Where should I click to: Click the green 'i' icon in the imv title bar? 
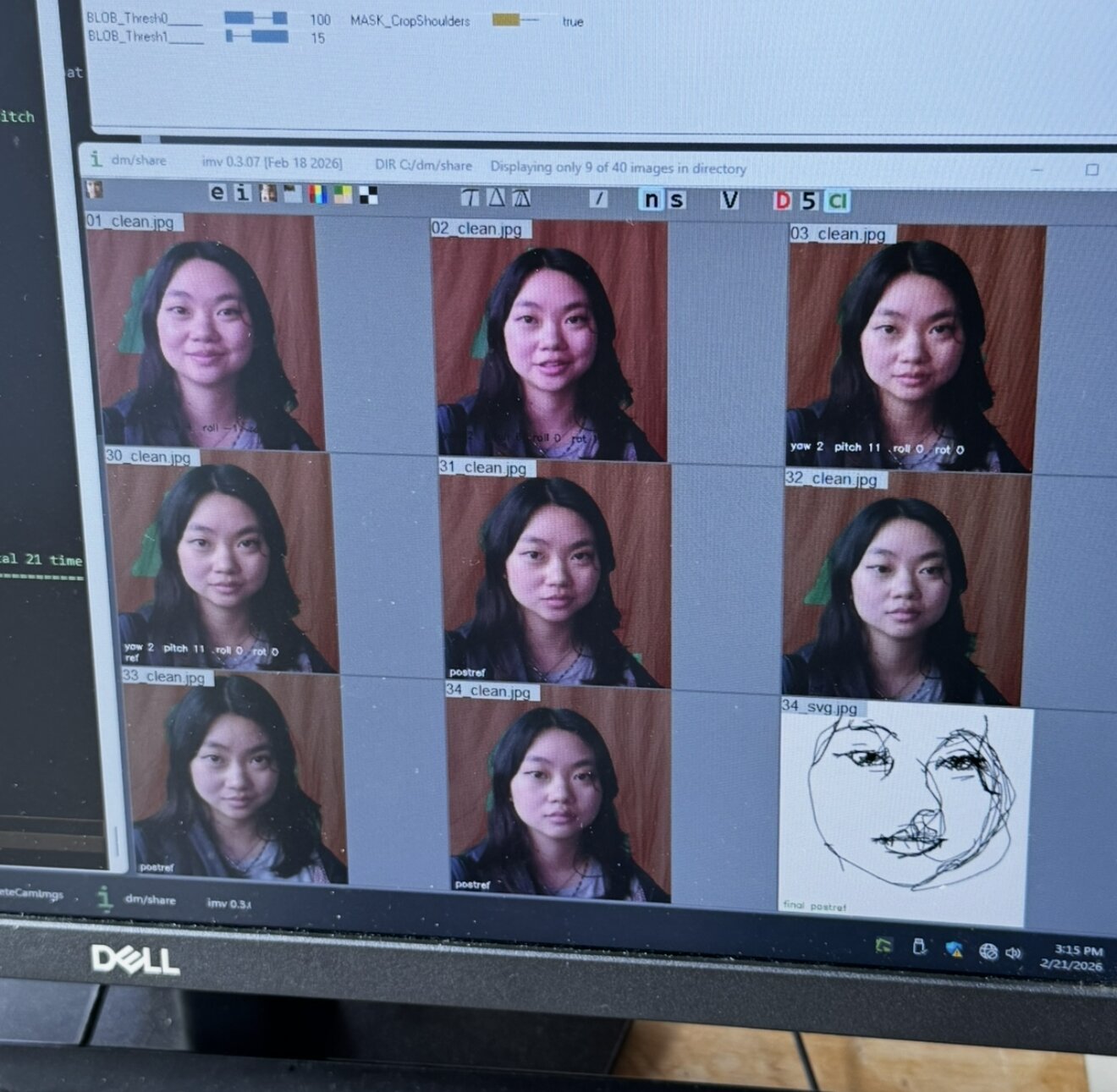(96, 158)
